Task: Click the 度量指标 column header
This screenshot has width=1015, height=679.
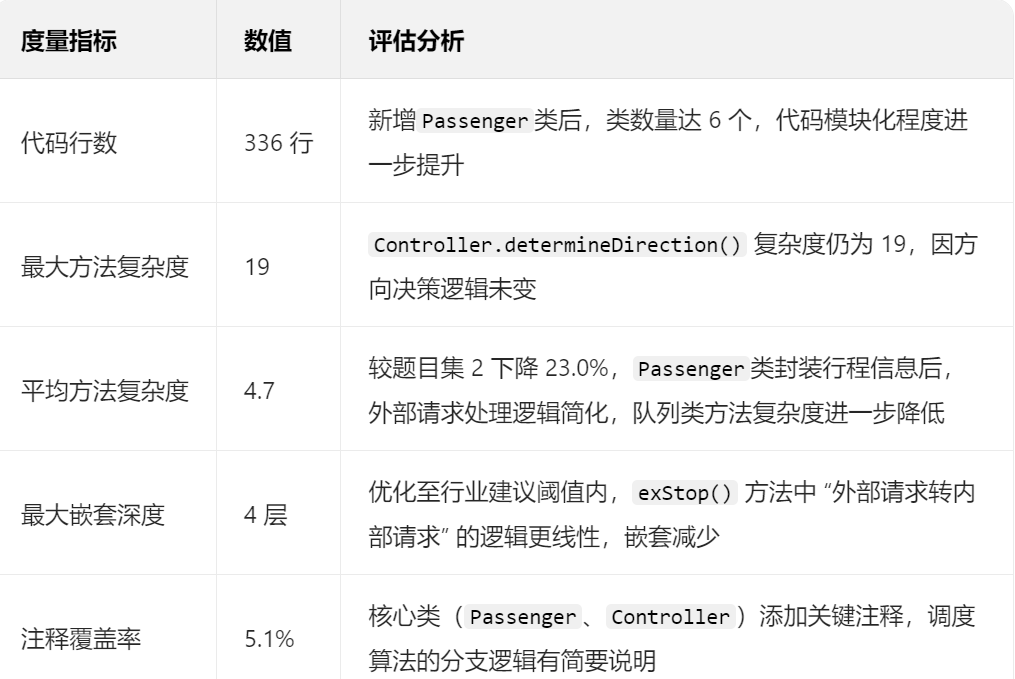Action: point(69,41)
